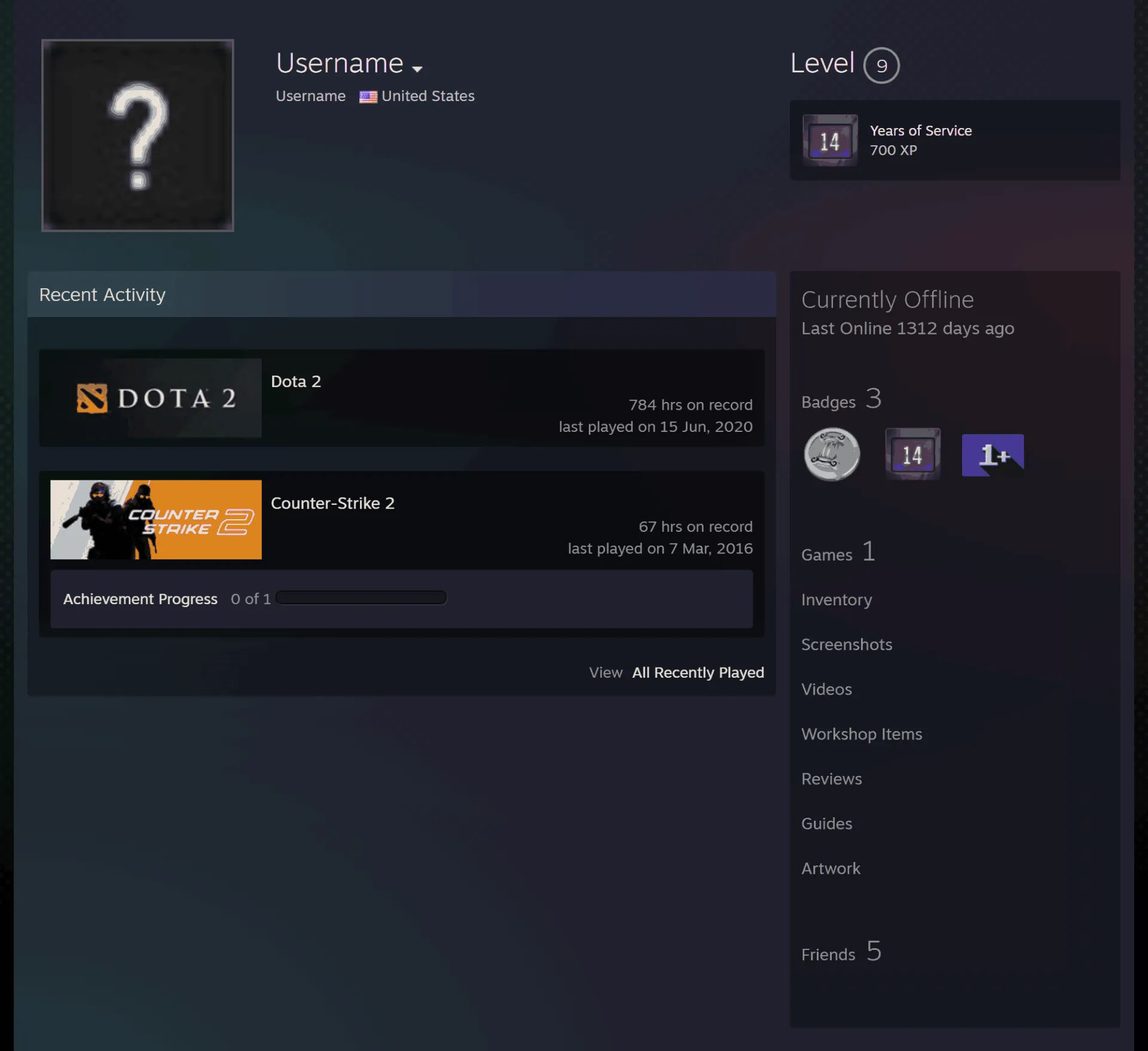The image size is (1148, 1051).
Task: Open the Dota 2 title link
Action: coord(296,381)
